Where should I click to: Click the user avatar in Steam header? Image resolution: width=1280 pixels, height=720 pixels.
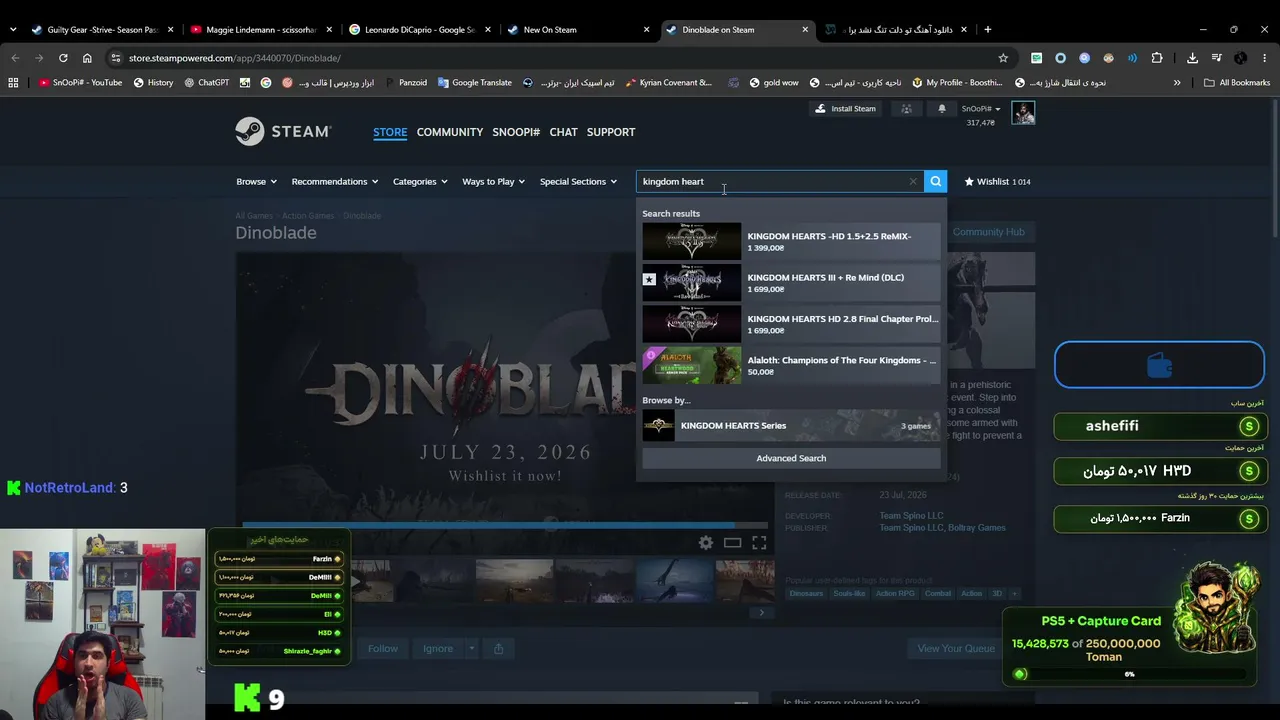coord(1023,113)
